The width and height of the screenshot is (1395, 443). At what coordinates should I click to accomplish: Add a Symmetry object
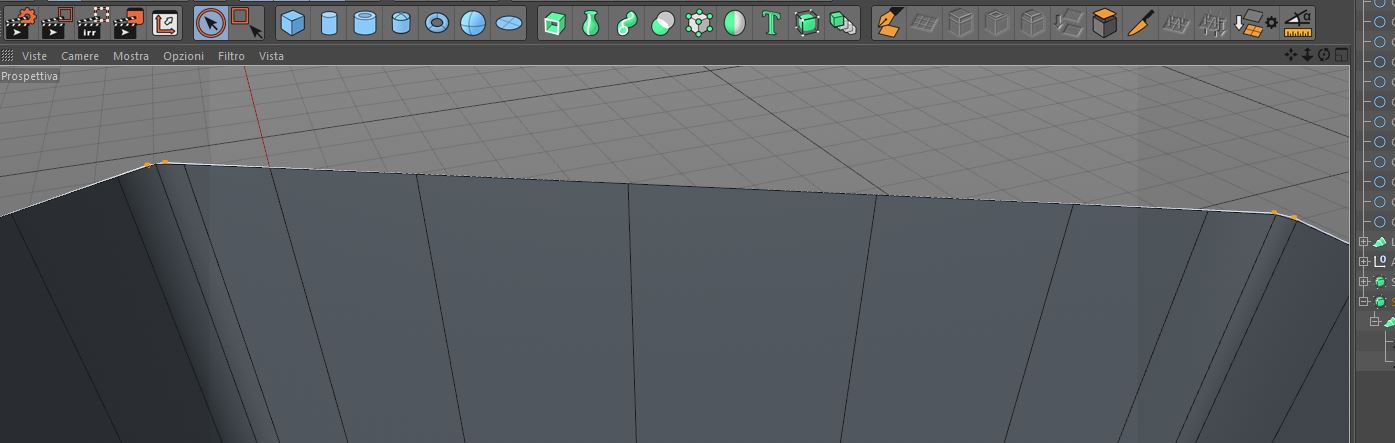pos(735,22)
